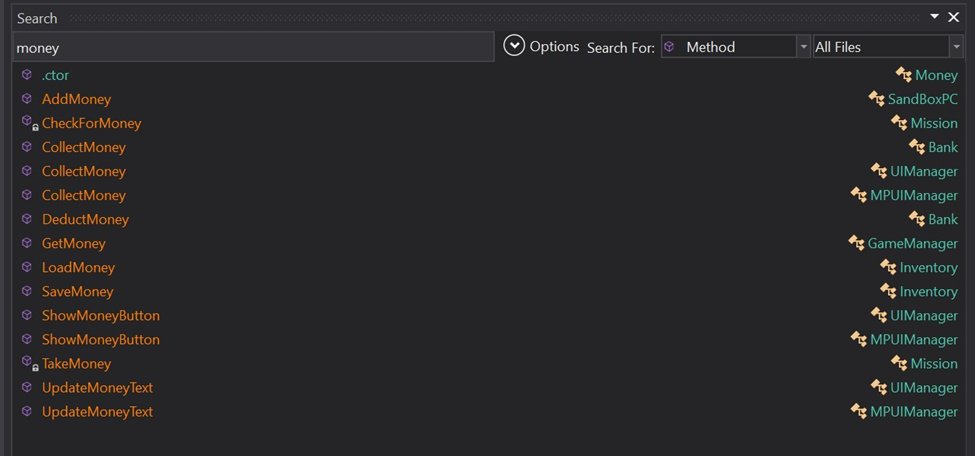975x456 pixels.
Task: Select the DeductMoney result
Action: (x=85, y=219)
